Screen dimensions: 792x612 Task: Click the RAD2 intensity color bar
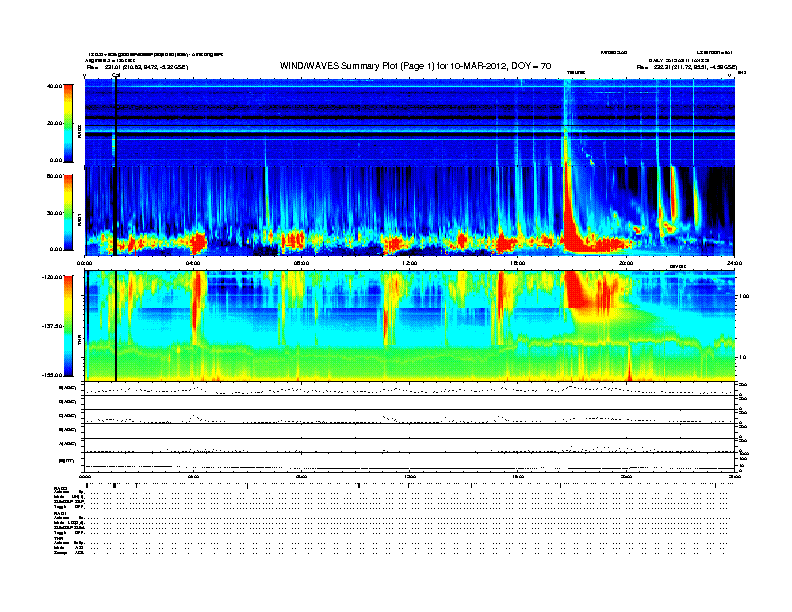tap(68, 123)
